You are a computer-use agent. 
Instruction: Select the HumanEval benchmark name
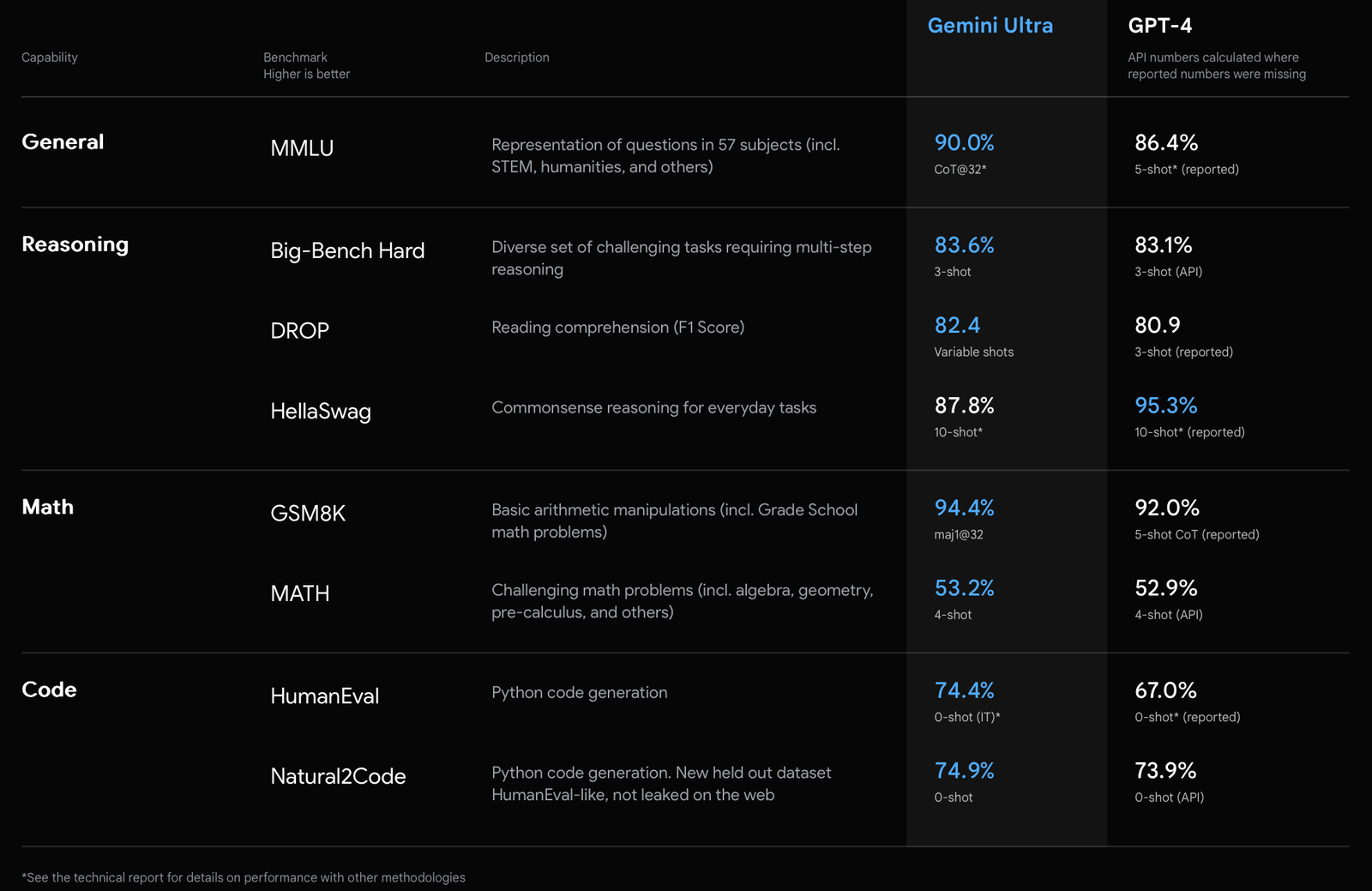pos(324,696)
